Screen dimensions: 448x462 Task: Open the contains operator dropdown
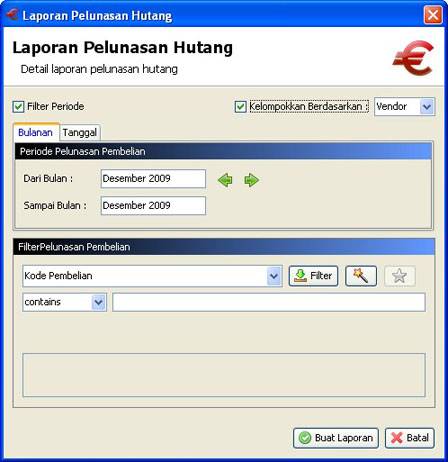[99, 302]
